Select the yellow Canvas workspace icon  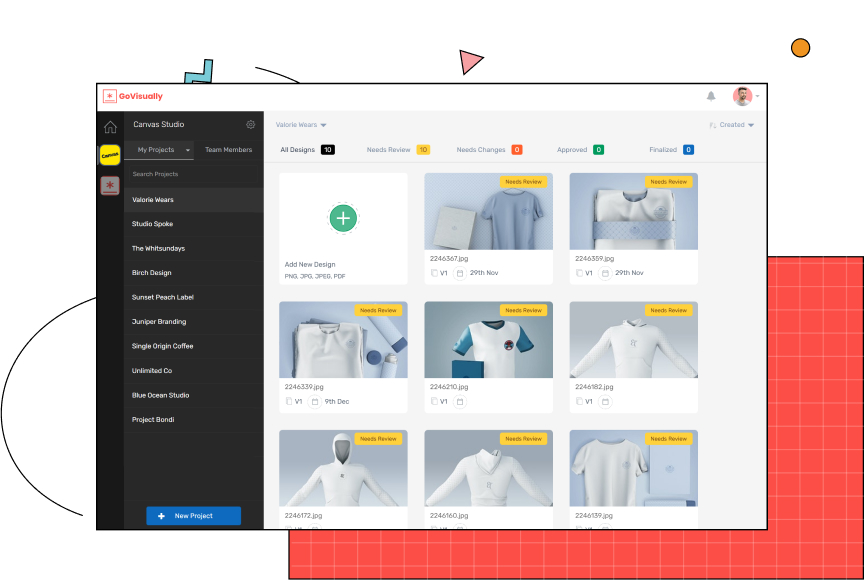click(110, 156)
